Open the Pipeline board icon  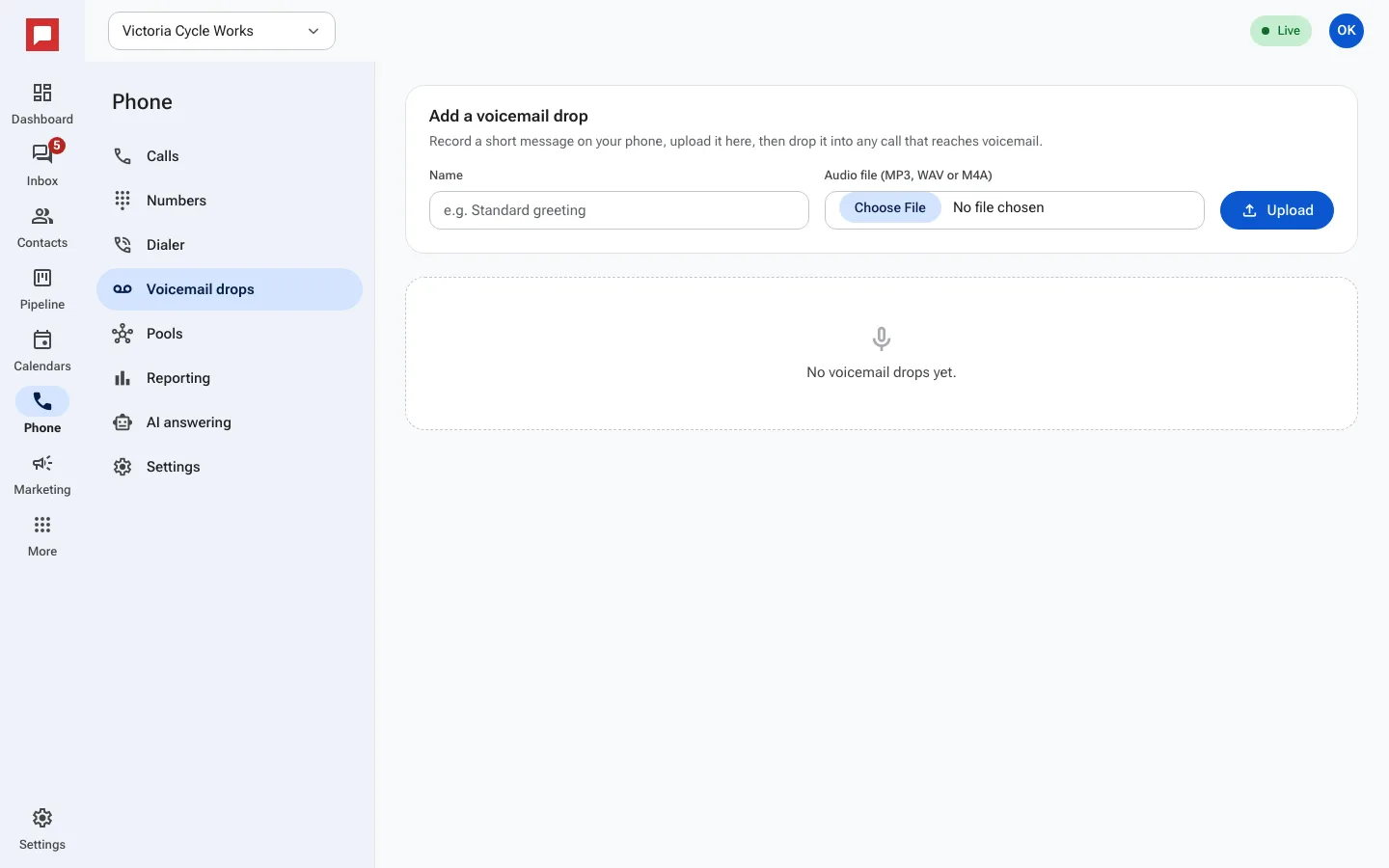pos(42,278)
